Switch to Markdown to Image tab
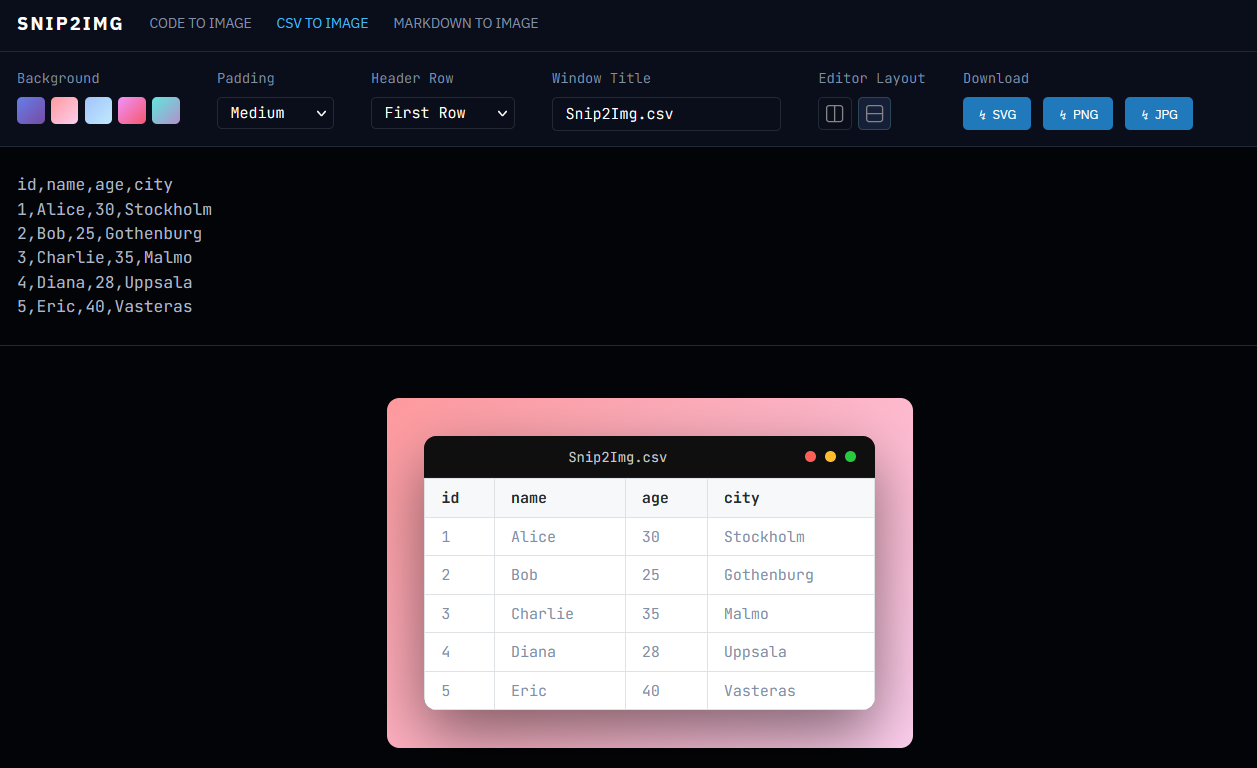1257x768 pixels. click(465, 23)
